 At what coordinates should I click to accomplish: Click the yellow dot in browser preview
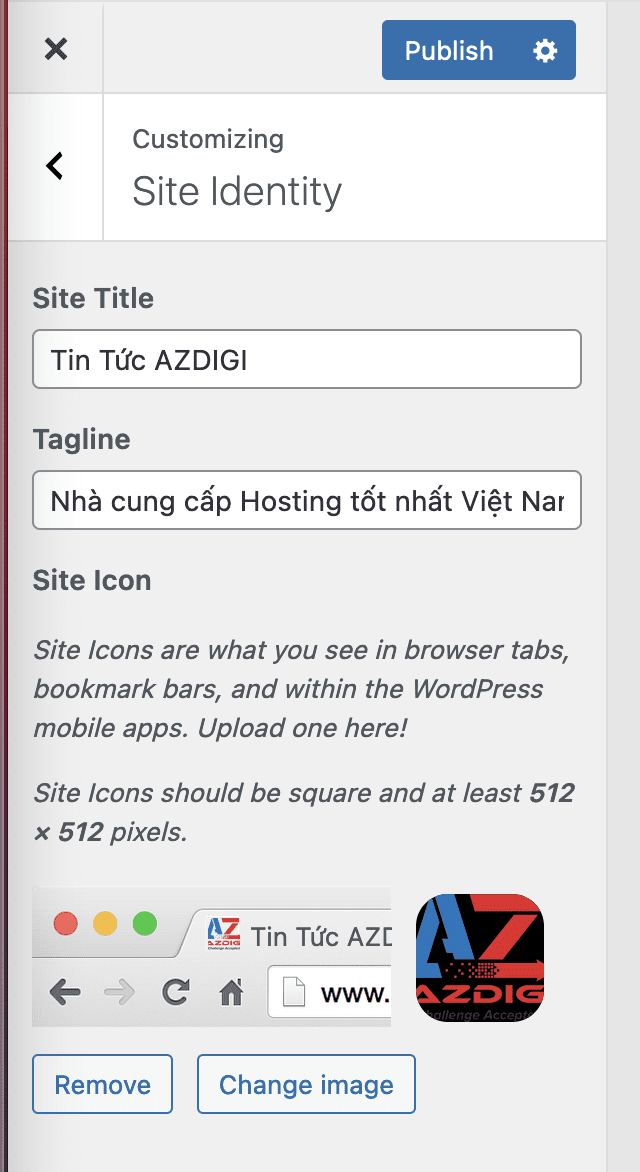click(105, 923)
